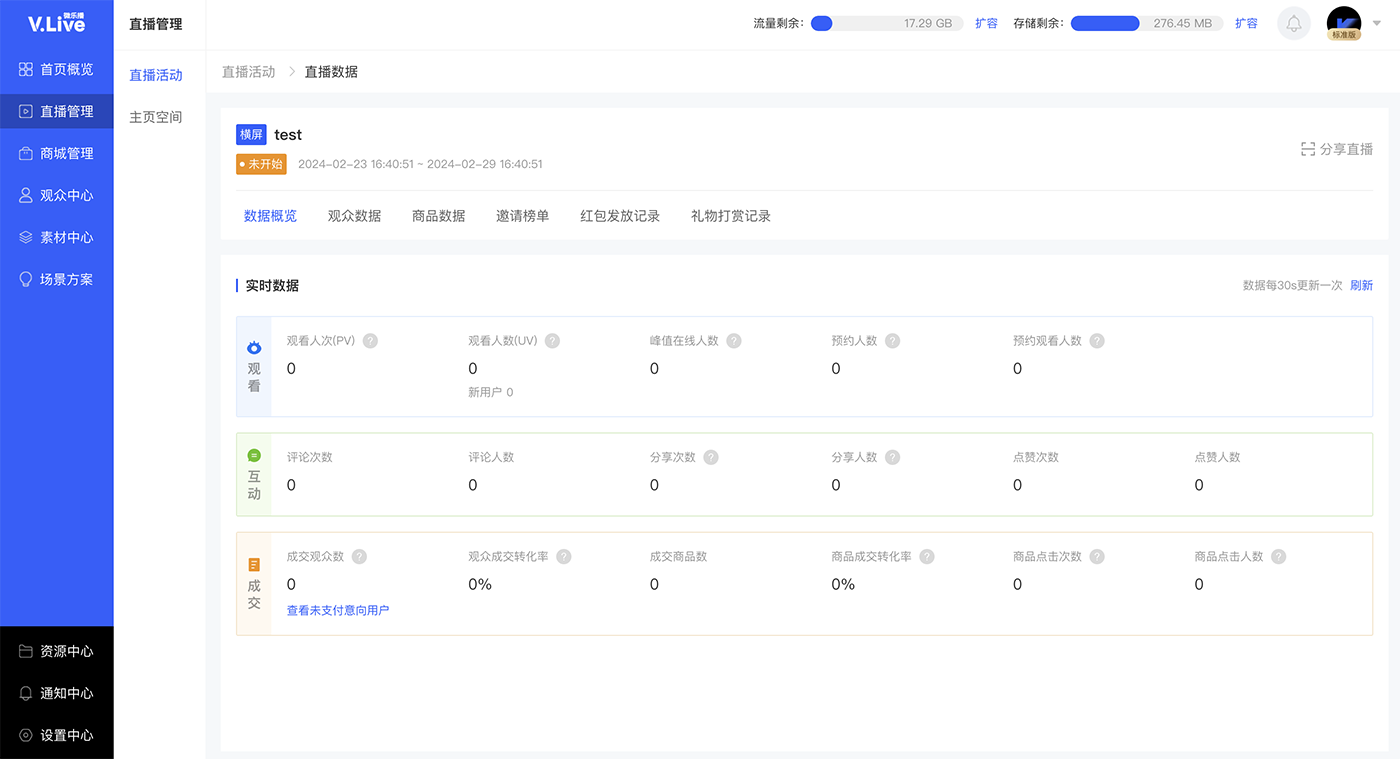Click the 流量剩余 progress bar
This screenshot has width=1400, height=759.
coord(887,23)
